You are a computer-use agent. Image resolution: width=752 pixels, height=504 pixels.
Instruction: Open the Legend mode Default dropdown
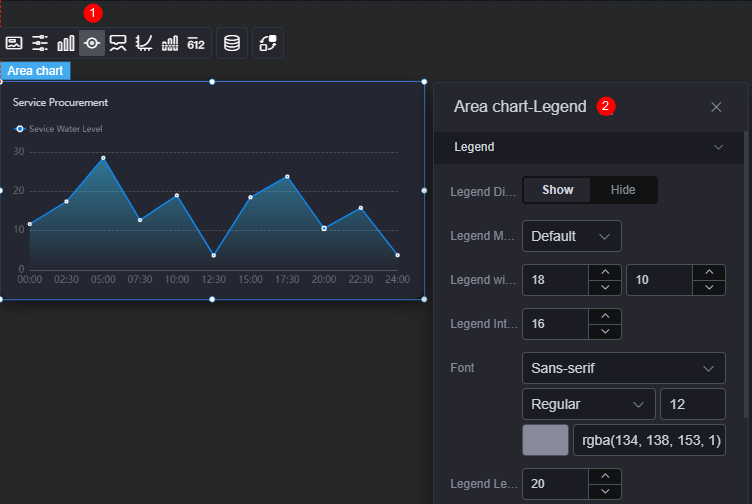(x=572, y=236)
